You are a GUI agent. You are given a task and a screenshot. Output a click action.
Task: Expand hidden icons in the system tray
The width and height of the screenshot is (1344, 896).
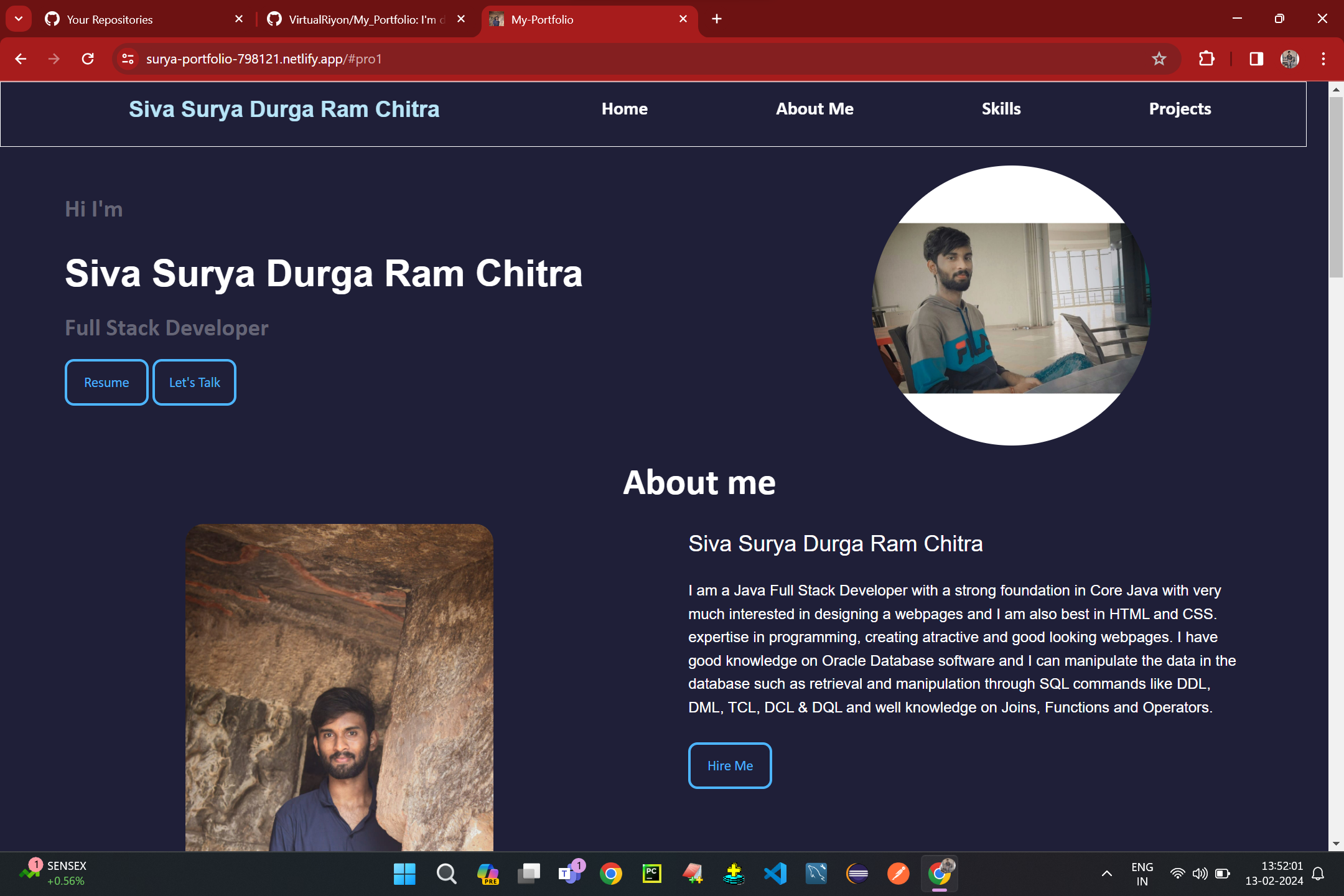(1107, 873)
